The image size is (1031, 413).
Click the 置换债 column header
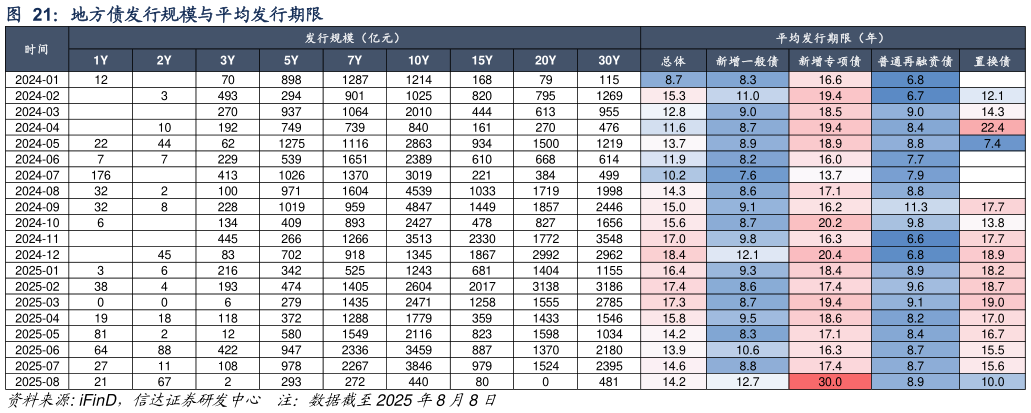coord(992,61)
